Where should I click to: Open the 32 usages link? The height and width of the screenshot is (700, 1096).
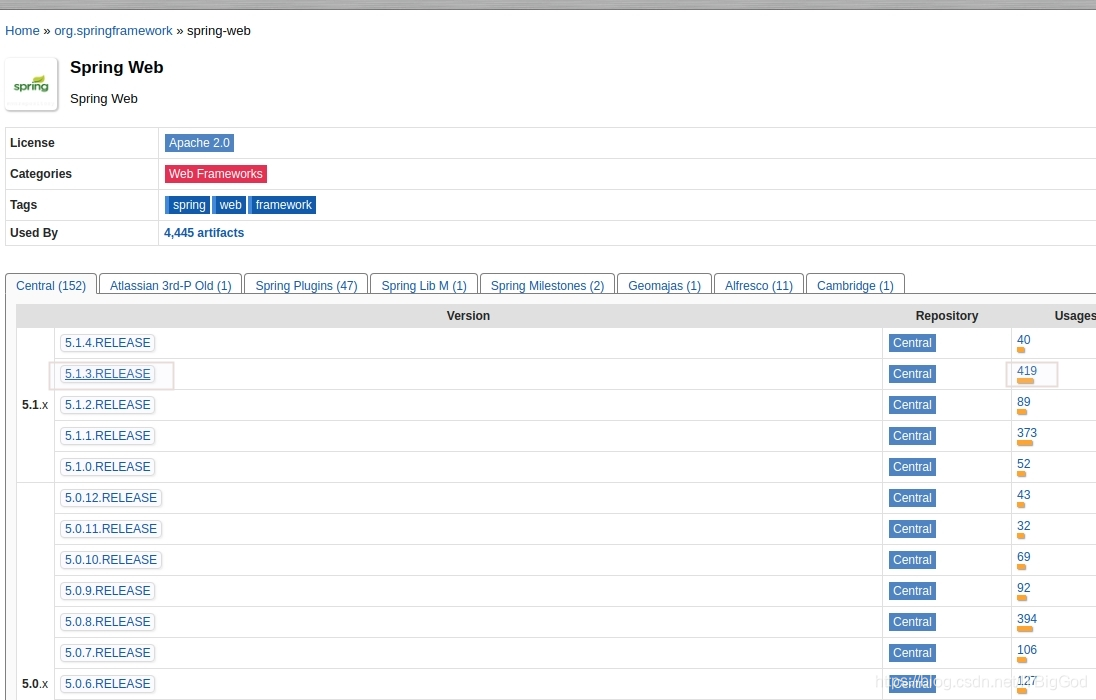tap(1023, 526)
